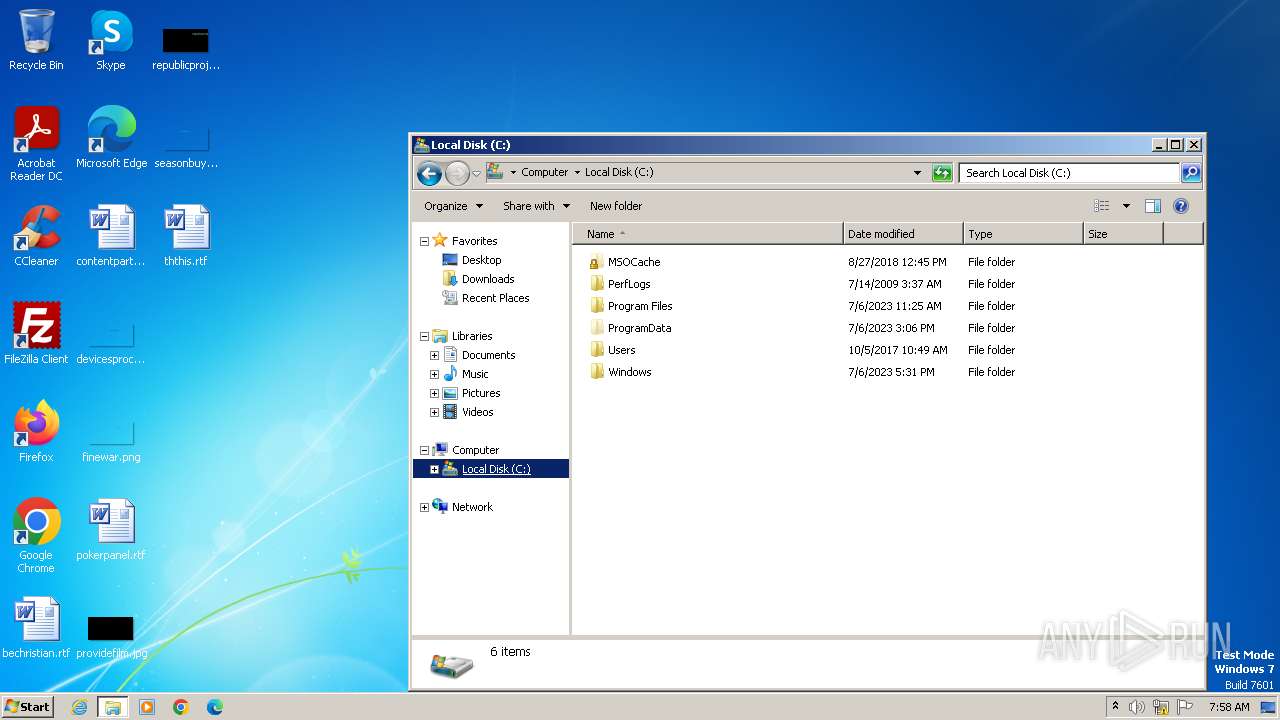Launch Skype from the desktop
The image size is (1280, 720).
coord(111,40)
